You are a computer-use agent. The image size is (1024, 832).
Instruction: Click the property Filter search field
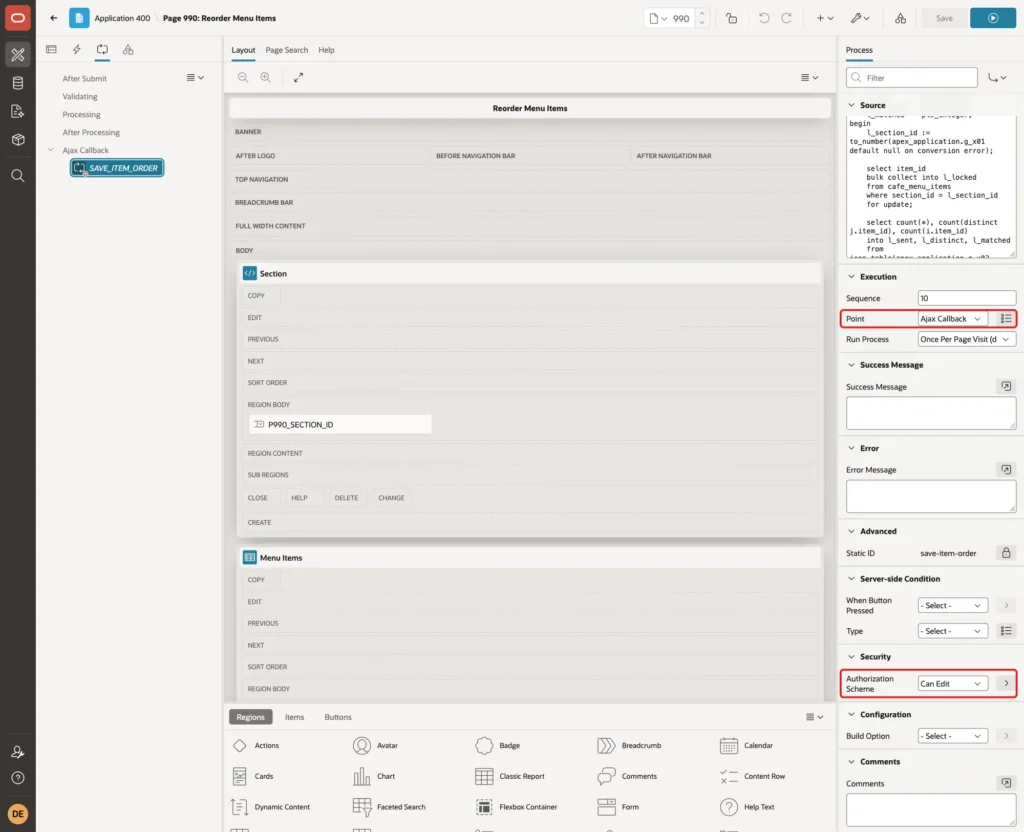point(912,78)
